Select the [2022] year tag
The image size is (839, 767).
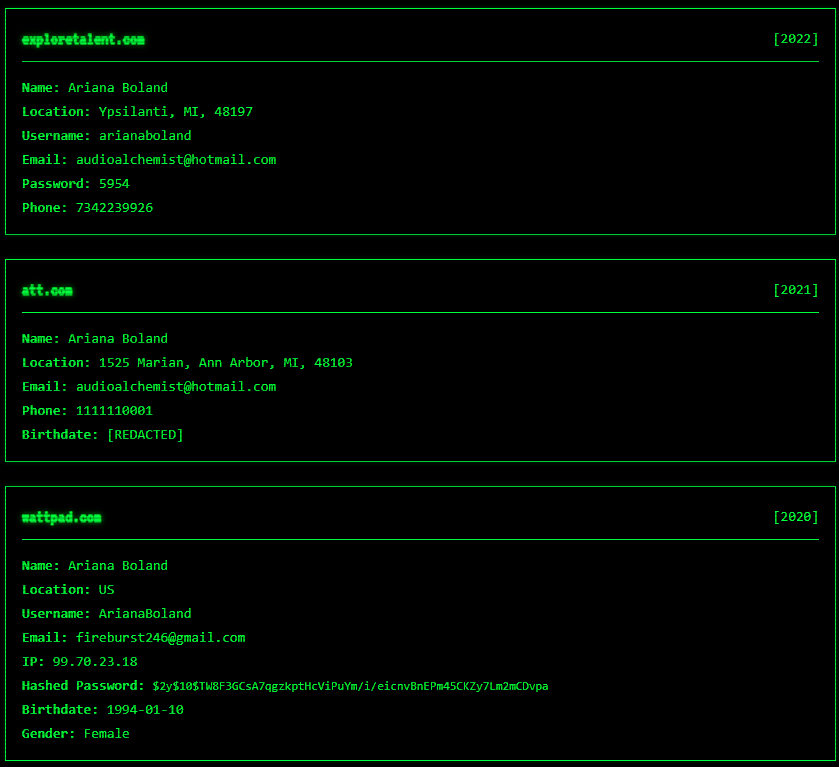click(x=795, y=39)
